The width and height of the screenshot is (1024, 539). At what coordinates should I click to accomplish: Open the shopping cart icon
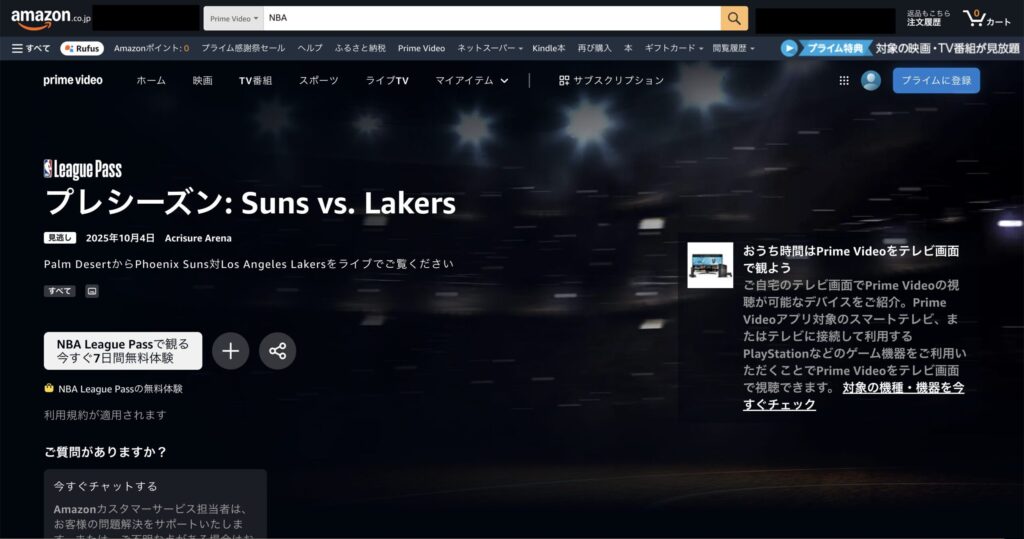(986, 19)
